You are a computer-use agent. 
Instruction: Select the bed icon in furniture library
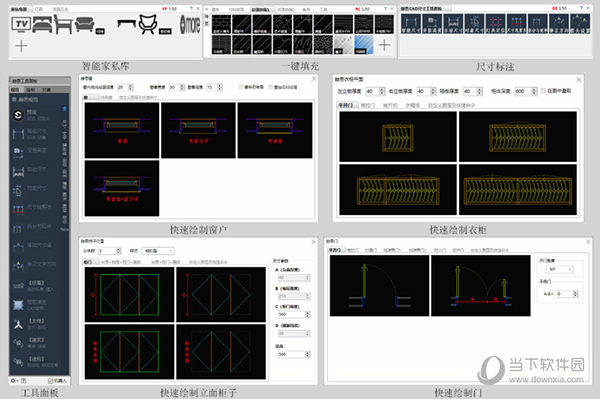42,24
